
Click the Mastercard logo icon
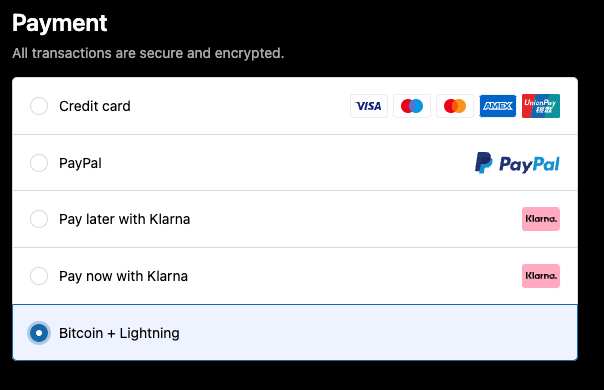pos(455,106)
